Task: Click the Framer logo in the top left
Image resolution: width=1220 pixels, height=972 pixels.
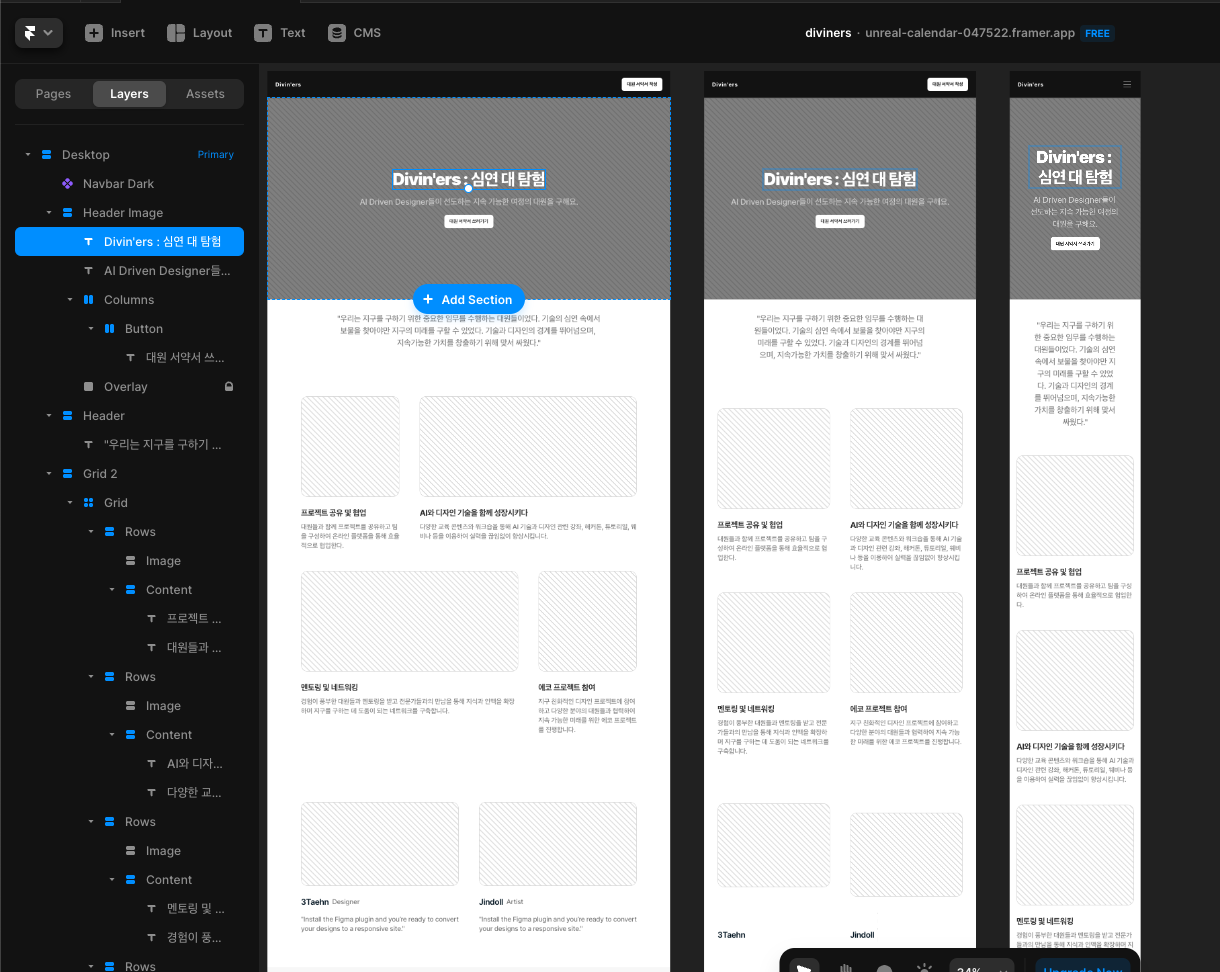Action: [28, 32]
